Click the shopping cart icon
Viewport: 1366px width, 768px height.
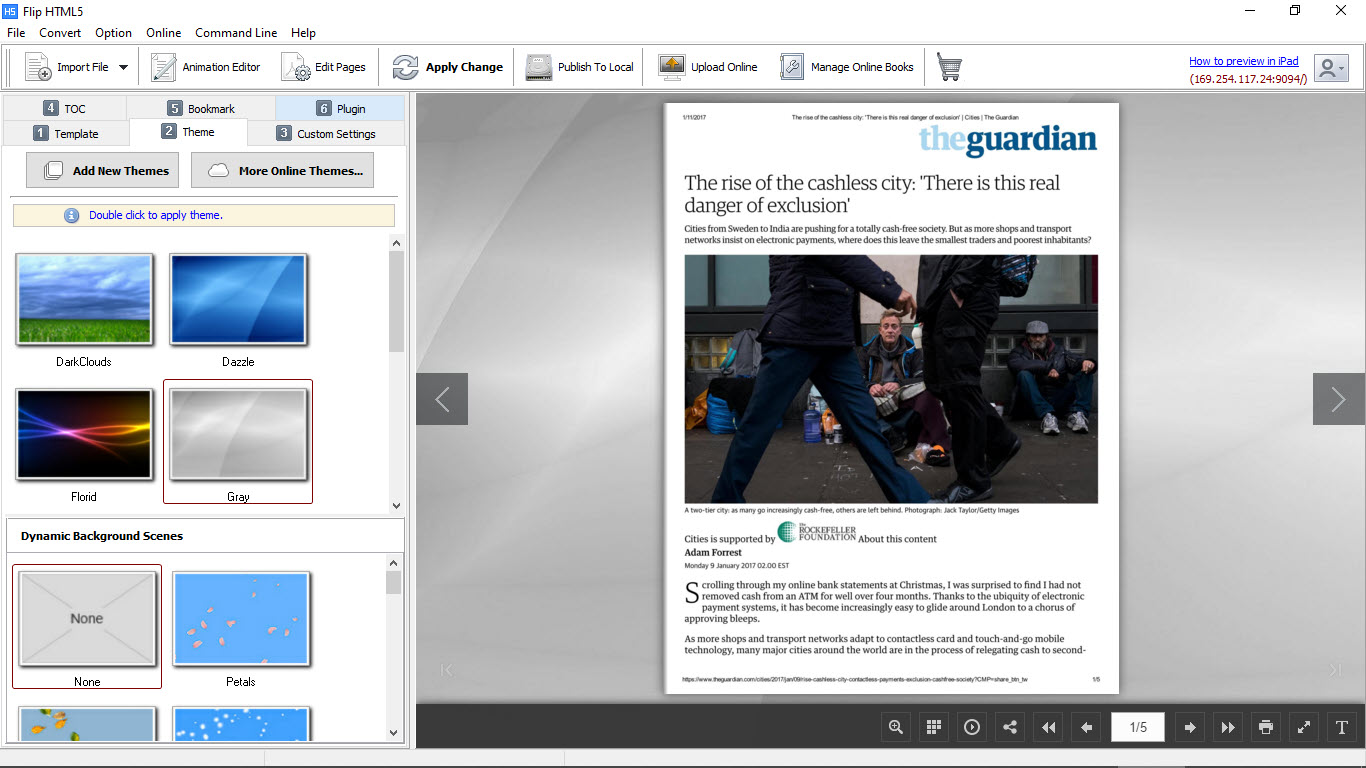coord(949,67)
